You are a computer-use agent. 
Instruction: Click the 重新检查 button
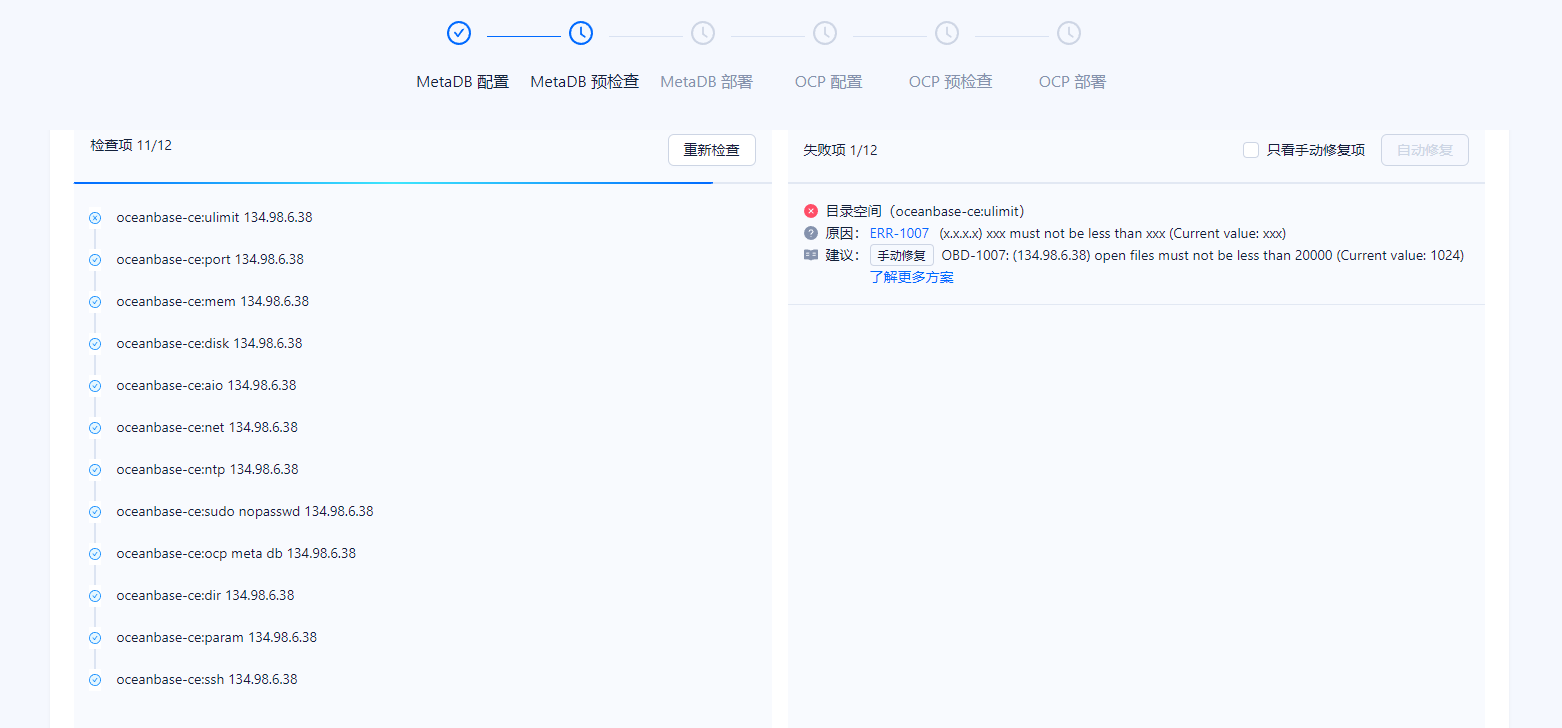(x=712, y=150)
